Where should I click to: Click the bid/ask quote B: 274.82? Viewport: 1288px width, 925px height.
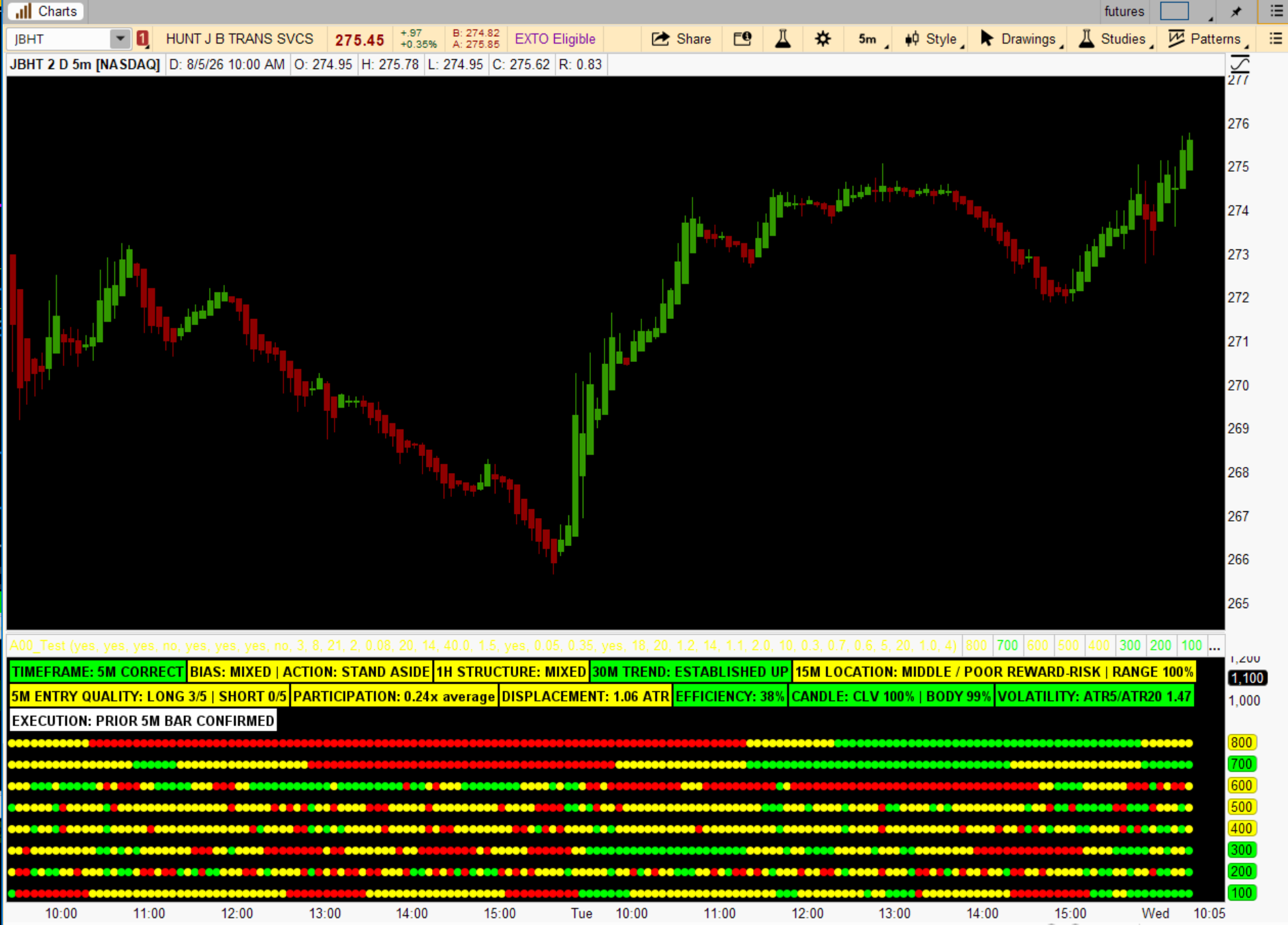tap(476, 33)
